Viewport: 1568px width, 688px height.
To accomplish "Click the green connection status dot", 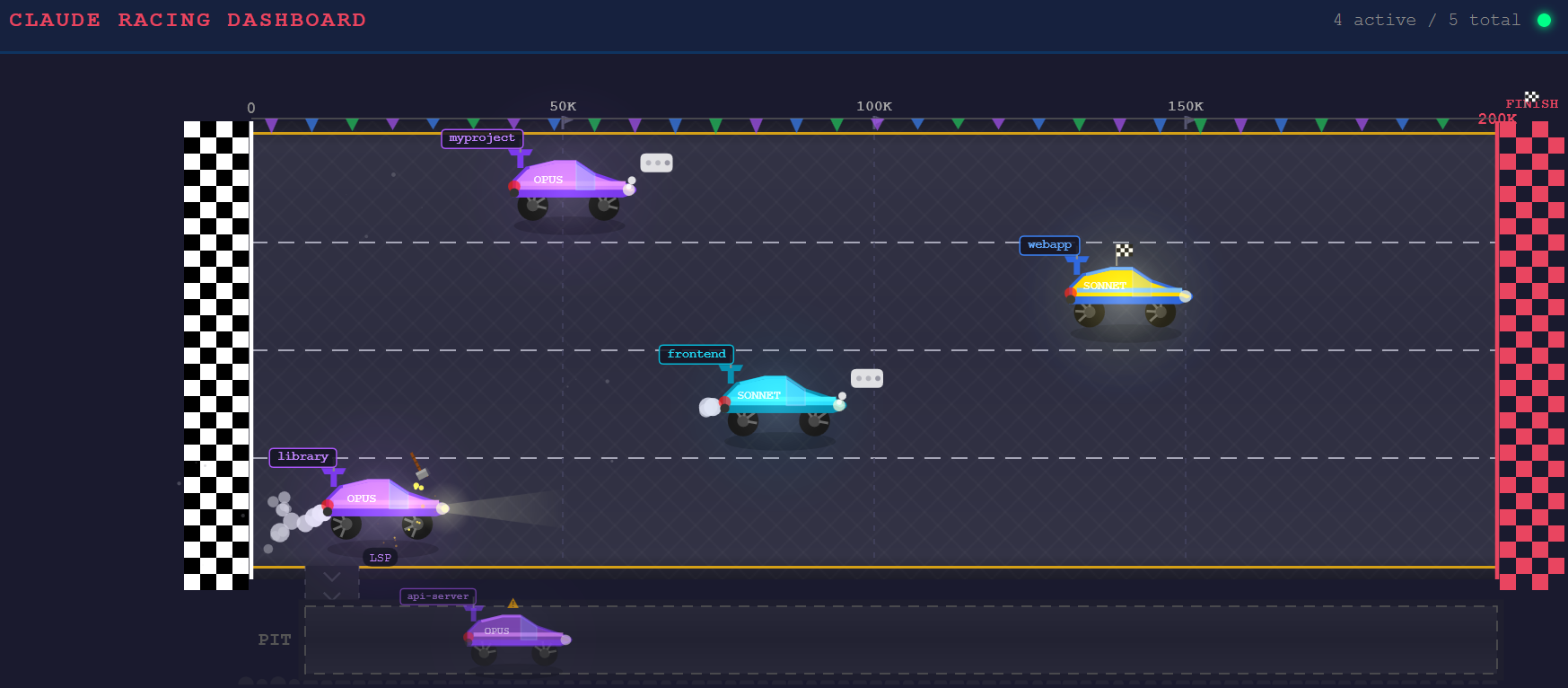I will coord(1544,20).
